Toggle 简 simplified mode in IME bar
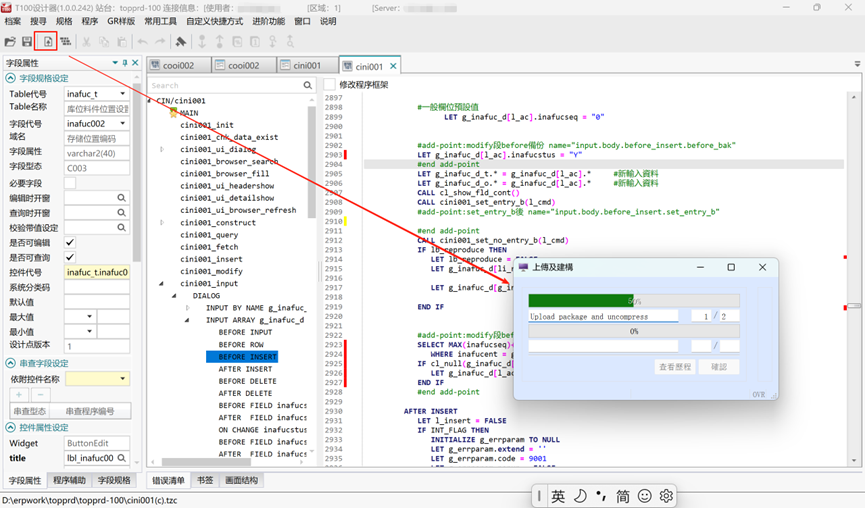Screen dimensions: 865x508 pyautogui.click(x=622, y=496)
